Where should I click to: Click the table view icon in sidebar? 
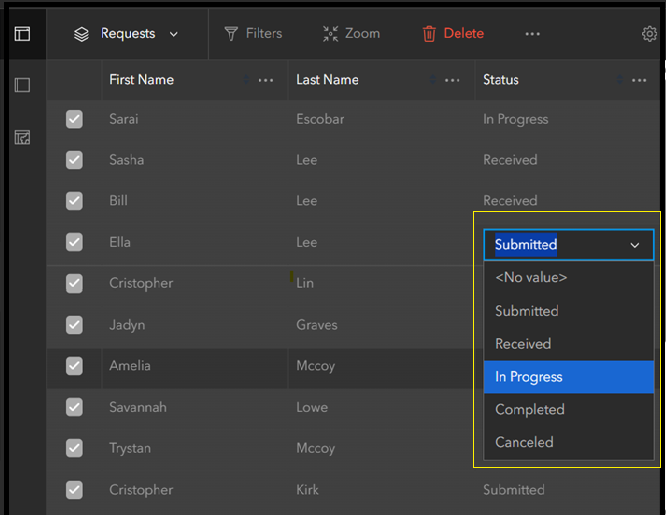(x=22, y=34)
